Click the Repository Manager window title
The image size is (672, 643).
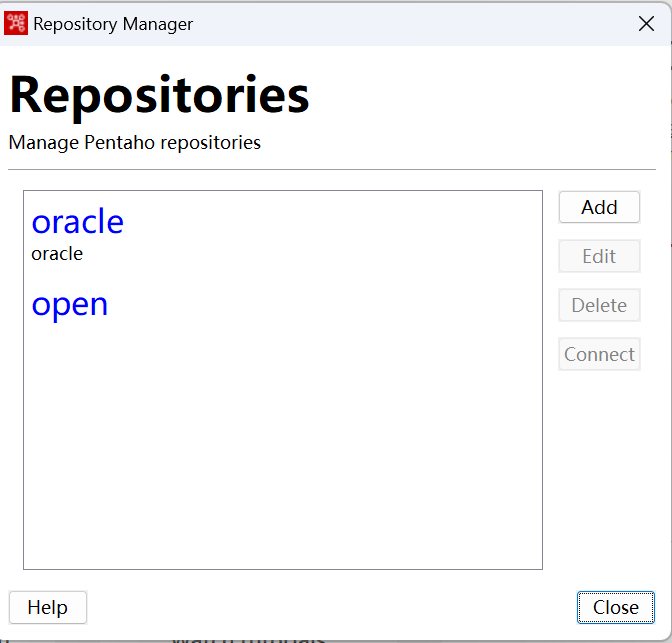pos(113,24)
